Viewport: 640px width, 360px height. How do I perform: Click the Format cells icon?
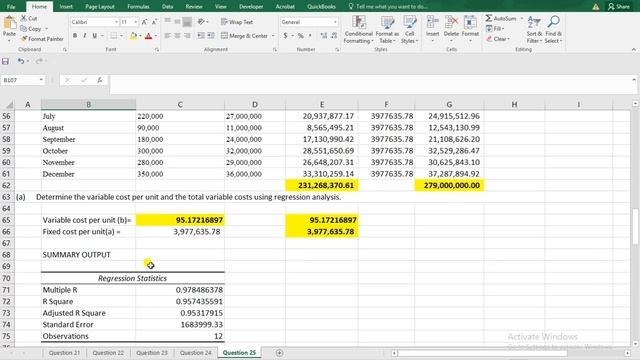pyautogui.click(x=470, y=22)
